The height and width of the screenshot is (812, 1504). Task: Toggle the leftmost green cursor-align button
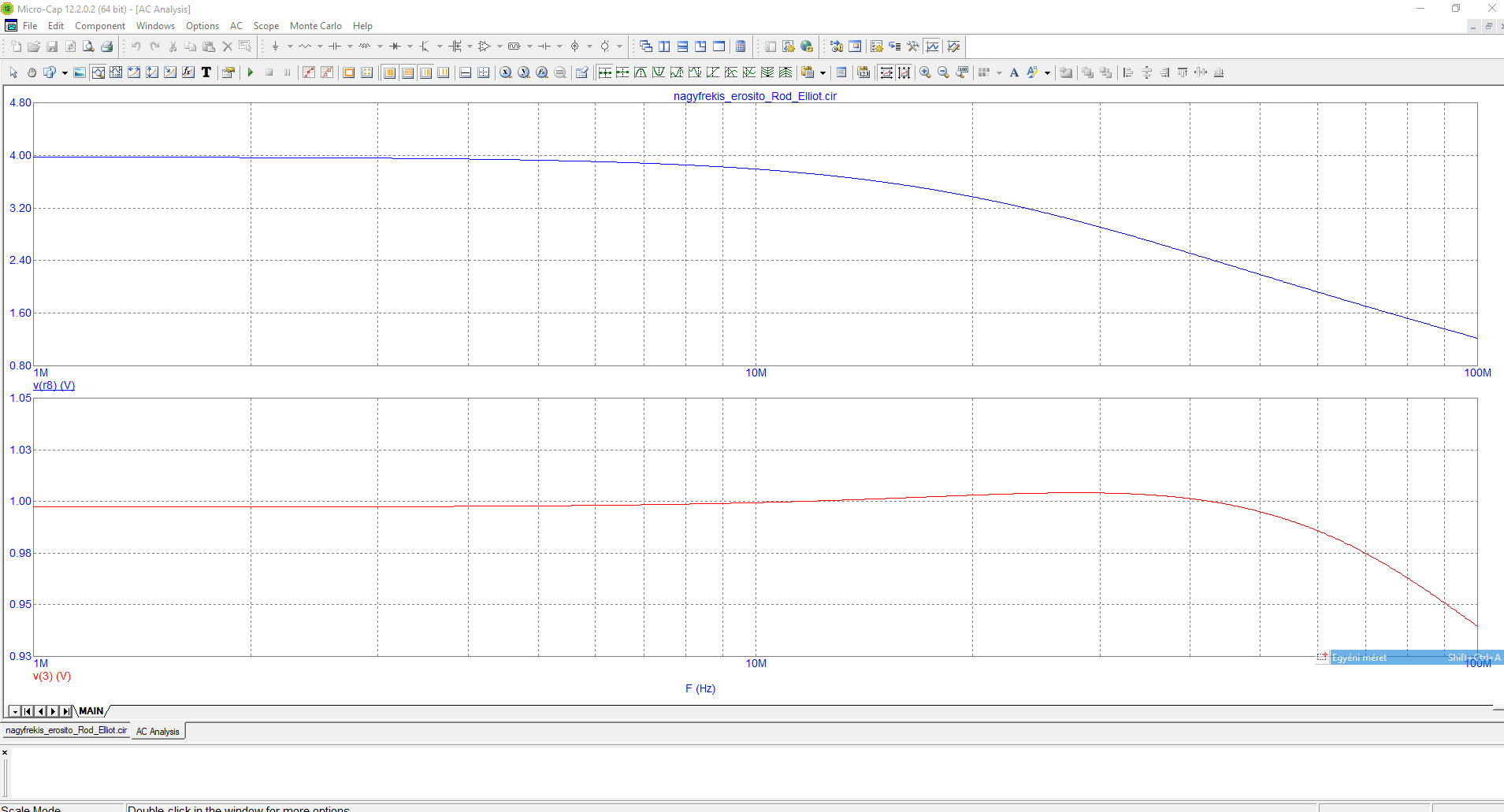(604, 72)
